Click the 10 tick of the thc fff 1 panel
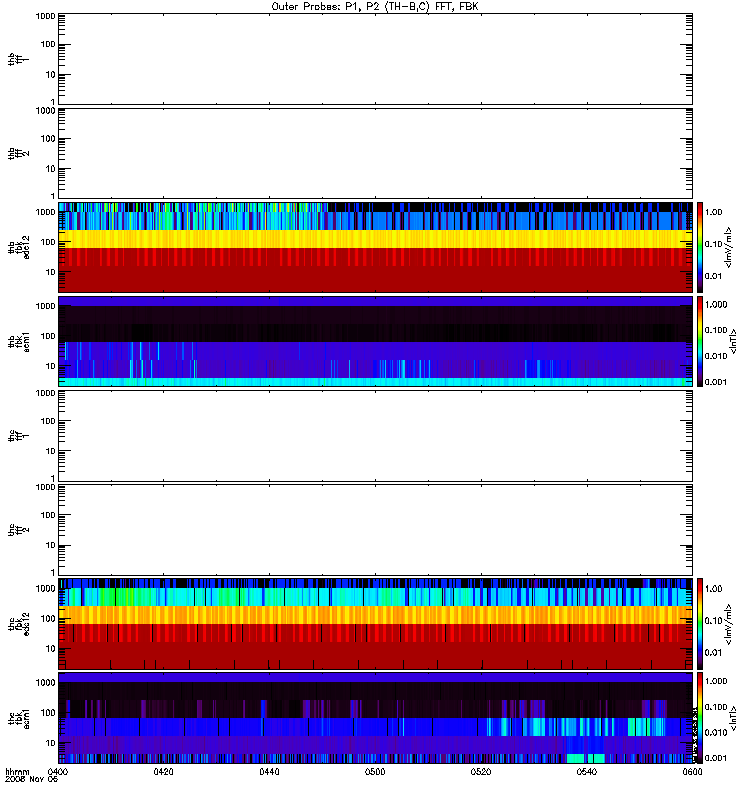The height and width of the screenshot is (800, 750). (51, 451)
